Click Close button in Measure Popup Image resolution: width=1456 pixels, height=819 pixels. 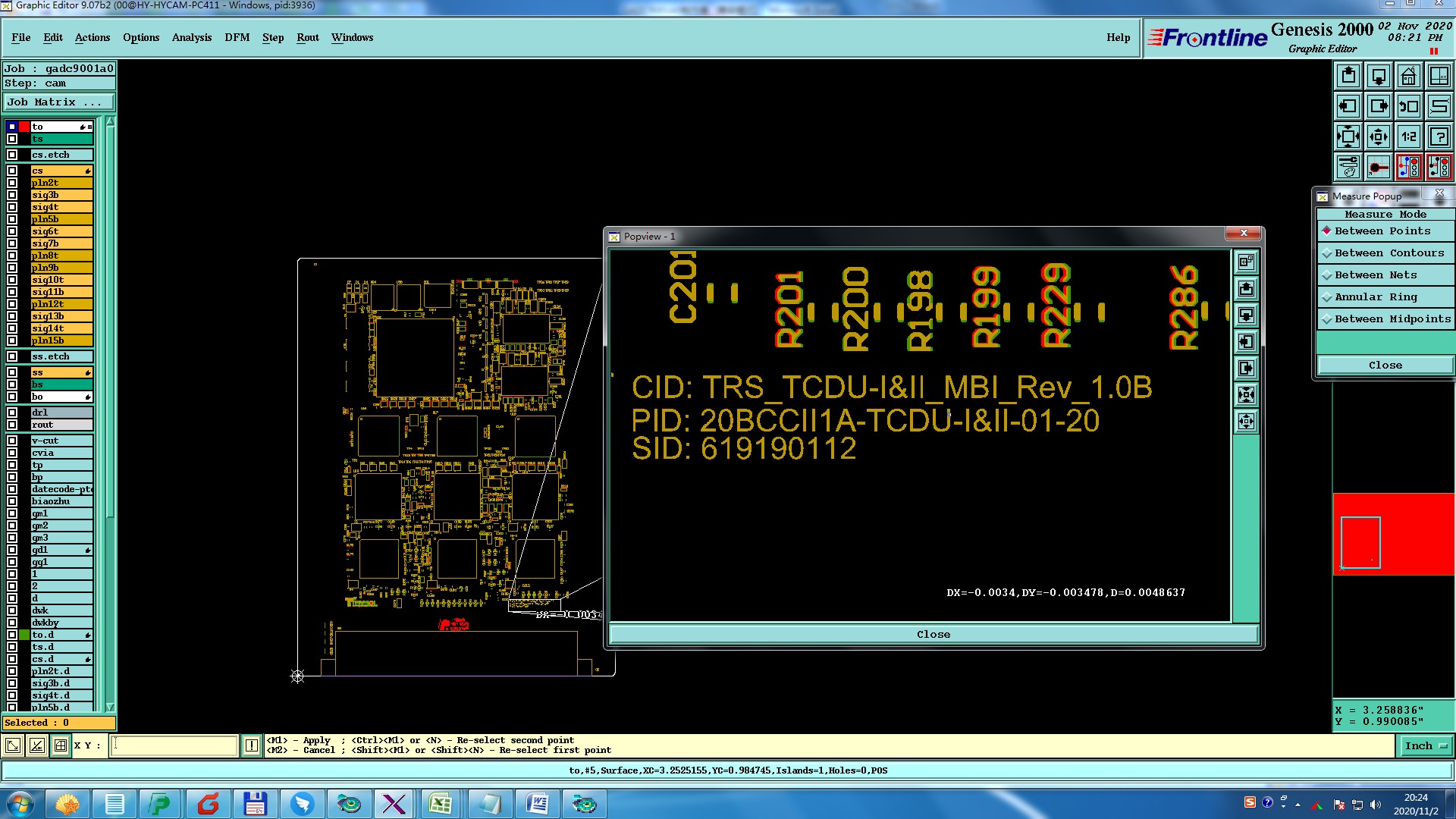coord(1385,366)
